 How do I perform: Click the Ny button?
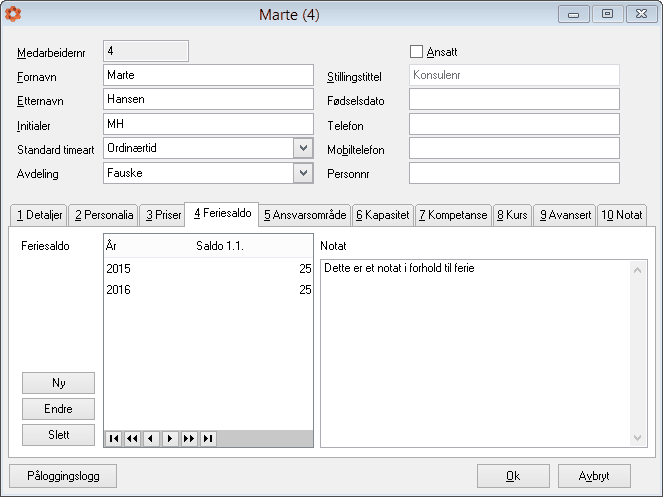click(x=58, y=383)
